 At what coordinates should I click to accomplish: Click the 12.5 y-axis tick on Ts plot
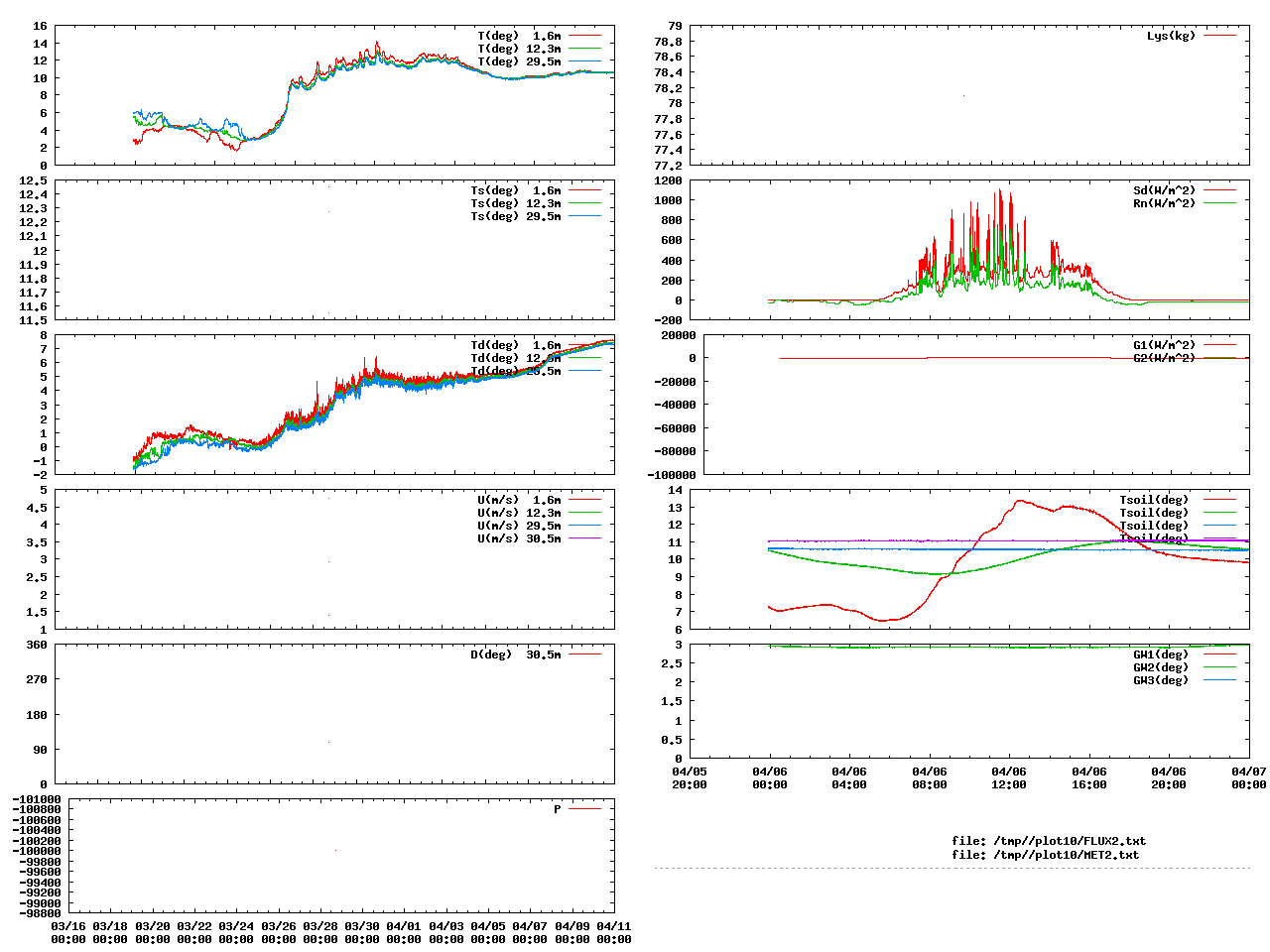pyautogui.click(x=33, y=180)
